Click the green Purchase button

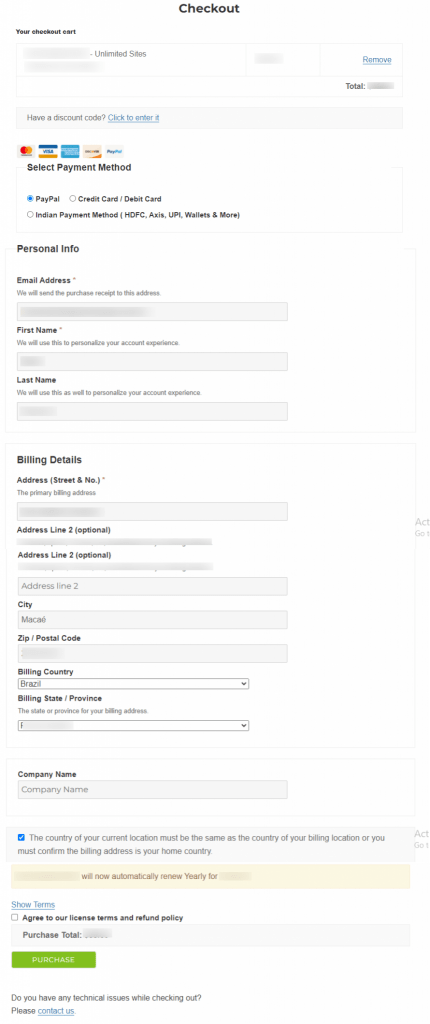[x=54, y=959]
